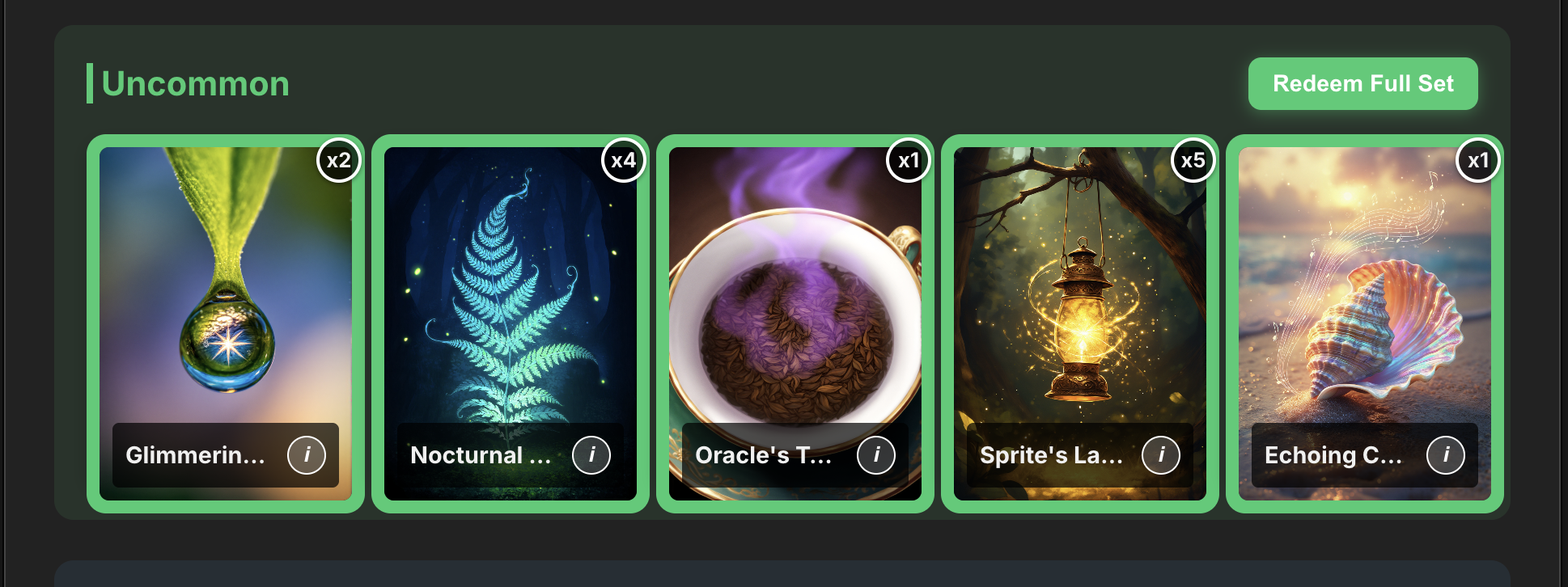Open info for Glimmering card
This screenshot has width=1568, height=587.
(307, 455)
